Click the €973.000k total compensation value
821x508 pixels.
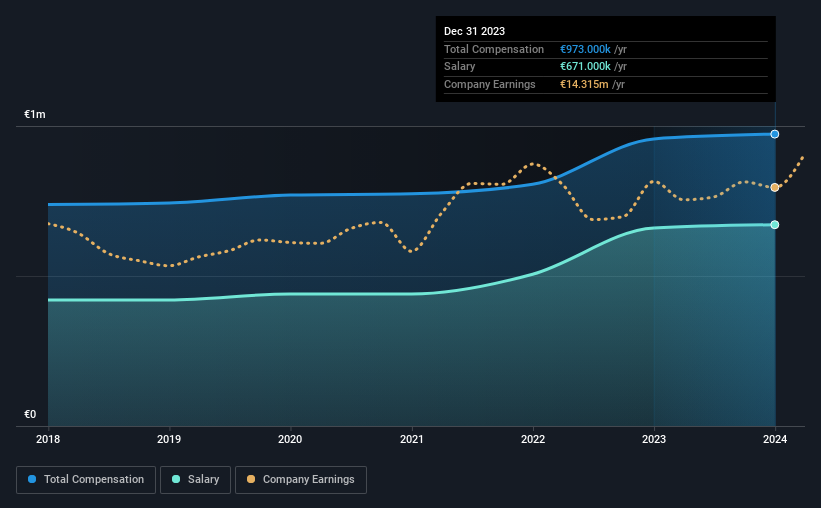[585, 49]
